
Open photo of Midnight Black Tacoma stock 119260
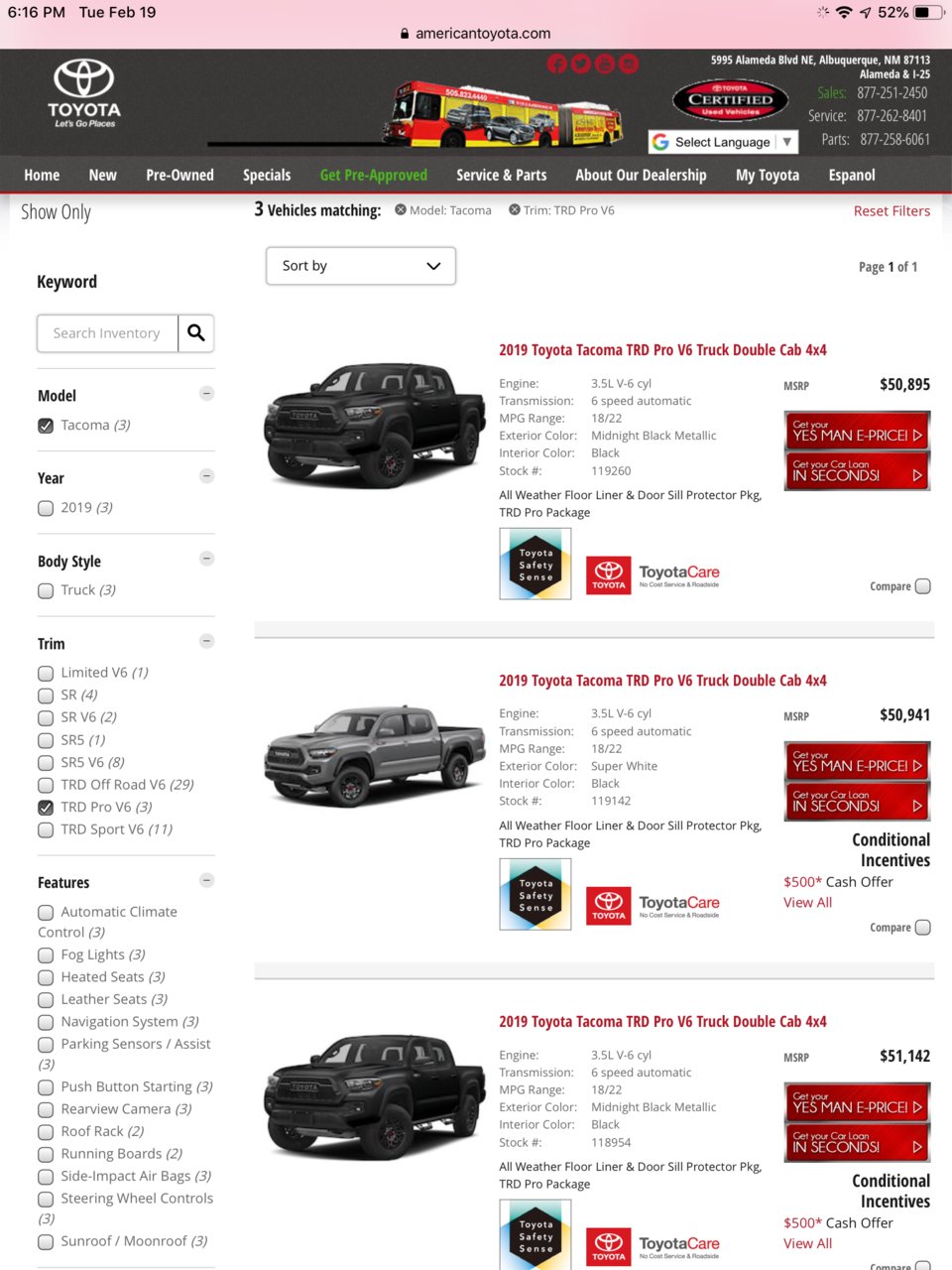click(374, 424)
